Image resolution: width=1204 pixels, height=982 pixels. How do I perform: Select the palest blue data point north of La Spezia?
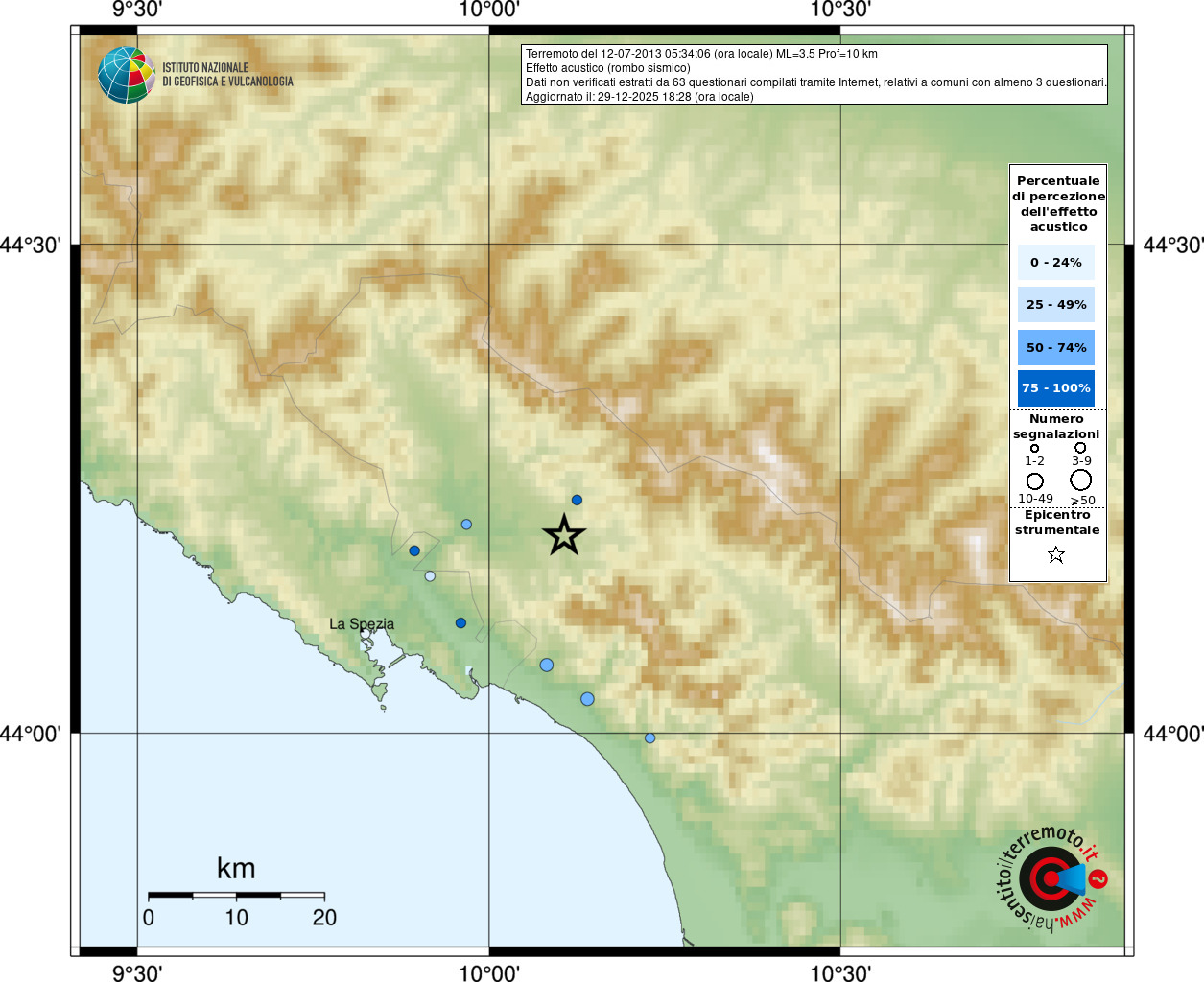(430, 576)
